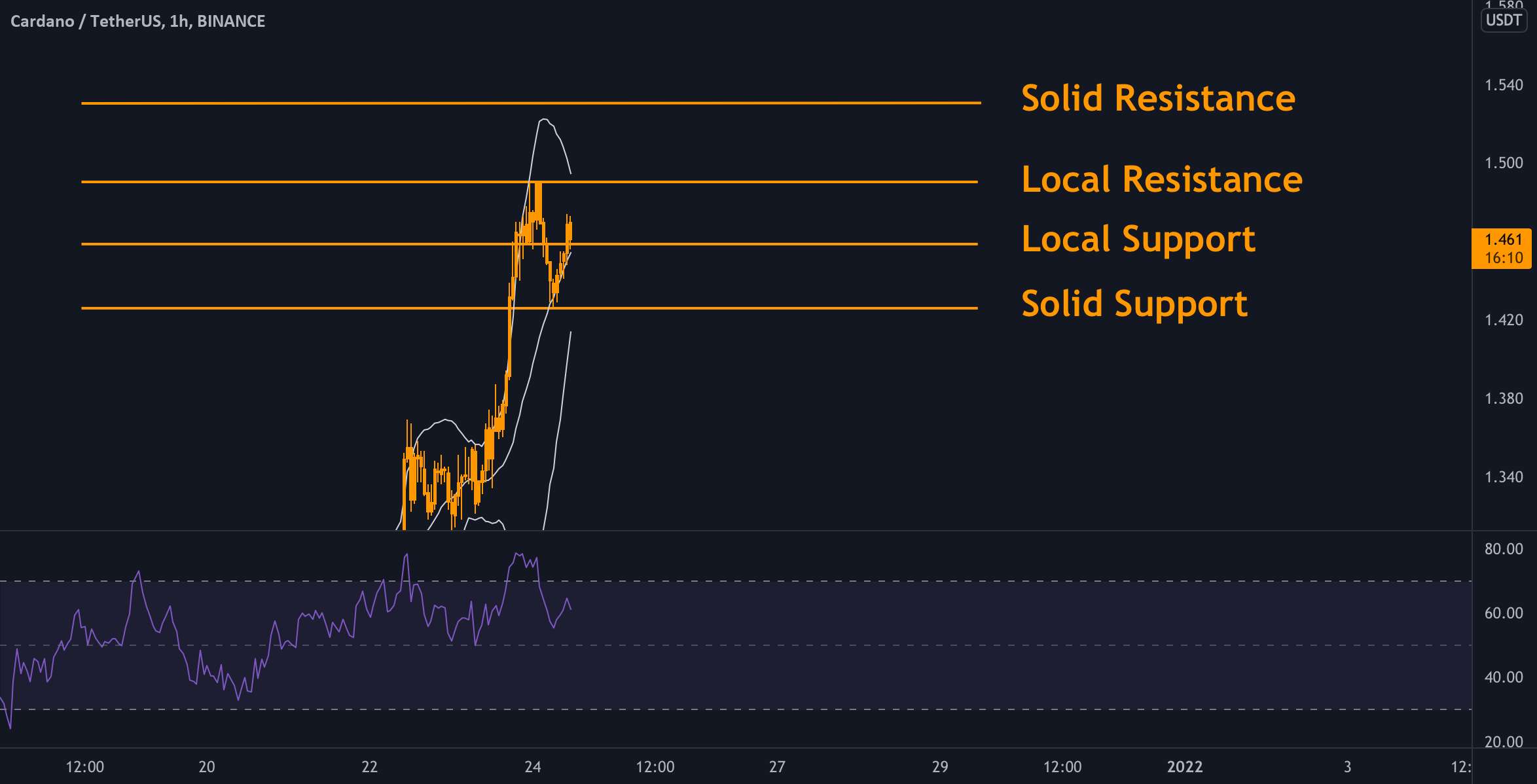Click the 1.540 price axis value

1504,85
